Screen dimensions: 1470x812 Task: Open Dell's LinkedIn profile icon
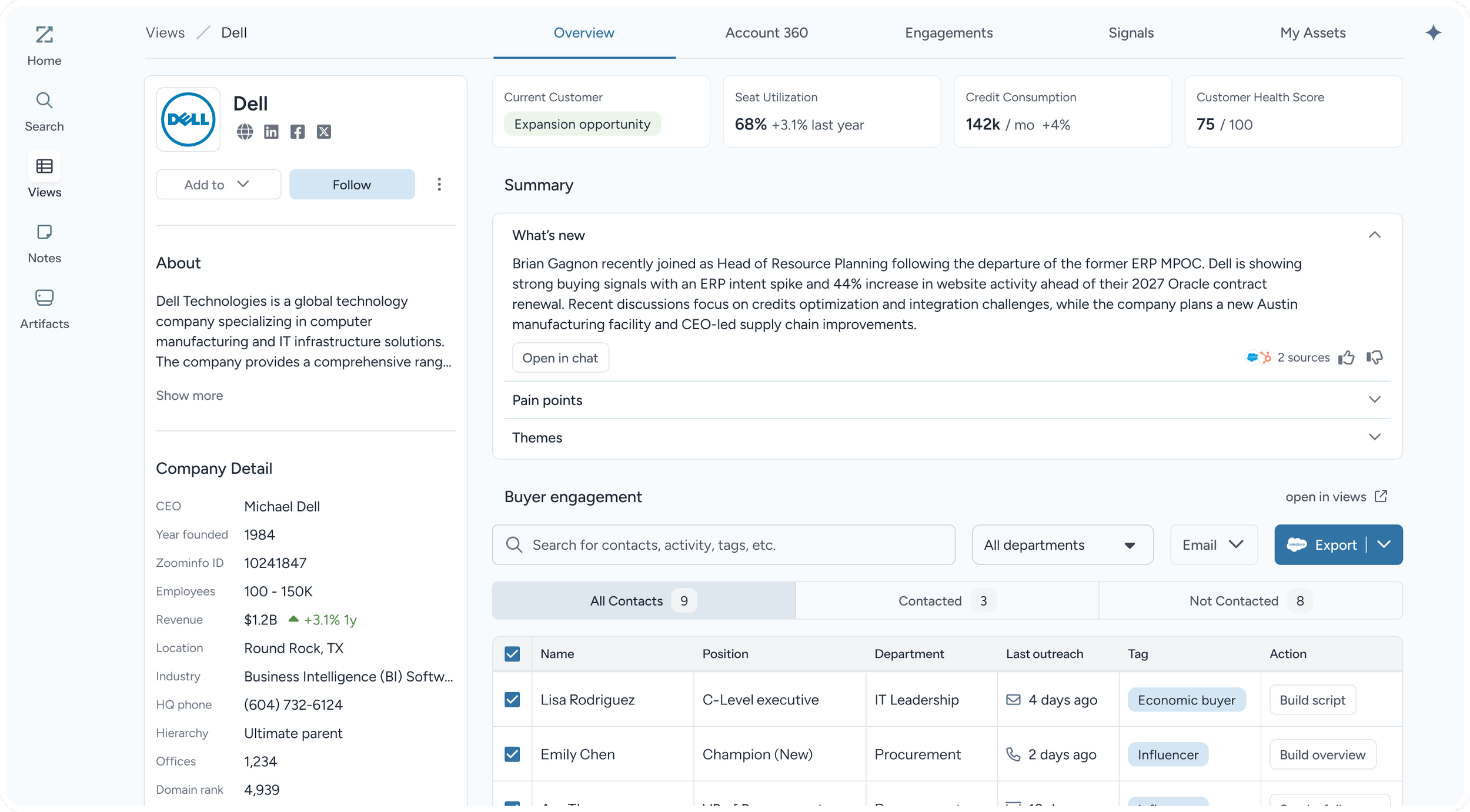[x=271, y=132]
